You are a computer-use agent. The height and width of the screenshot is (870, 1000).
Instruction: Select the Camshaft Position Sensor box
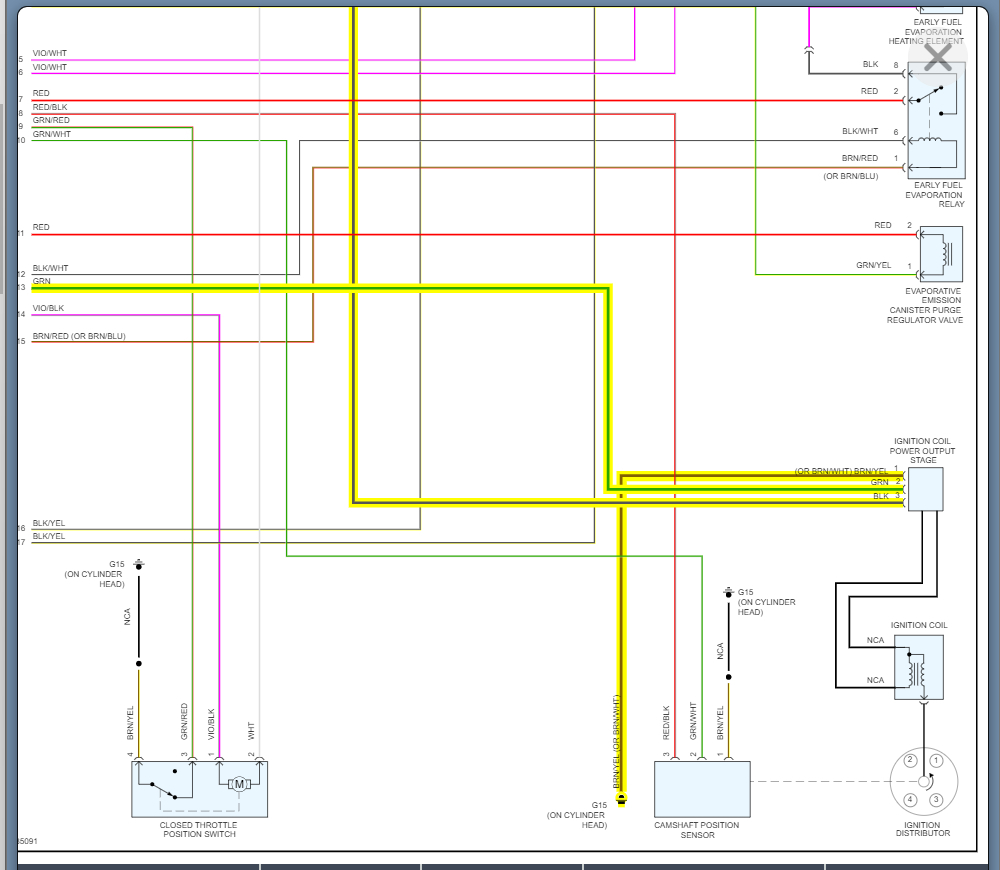702,789
